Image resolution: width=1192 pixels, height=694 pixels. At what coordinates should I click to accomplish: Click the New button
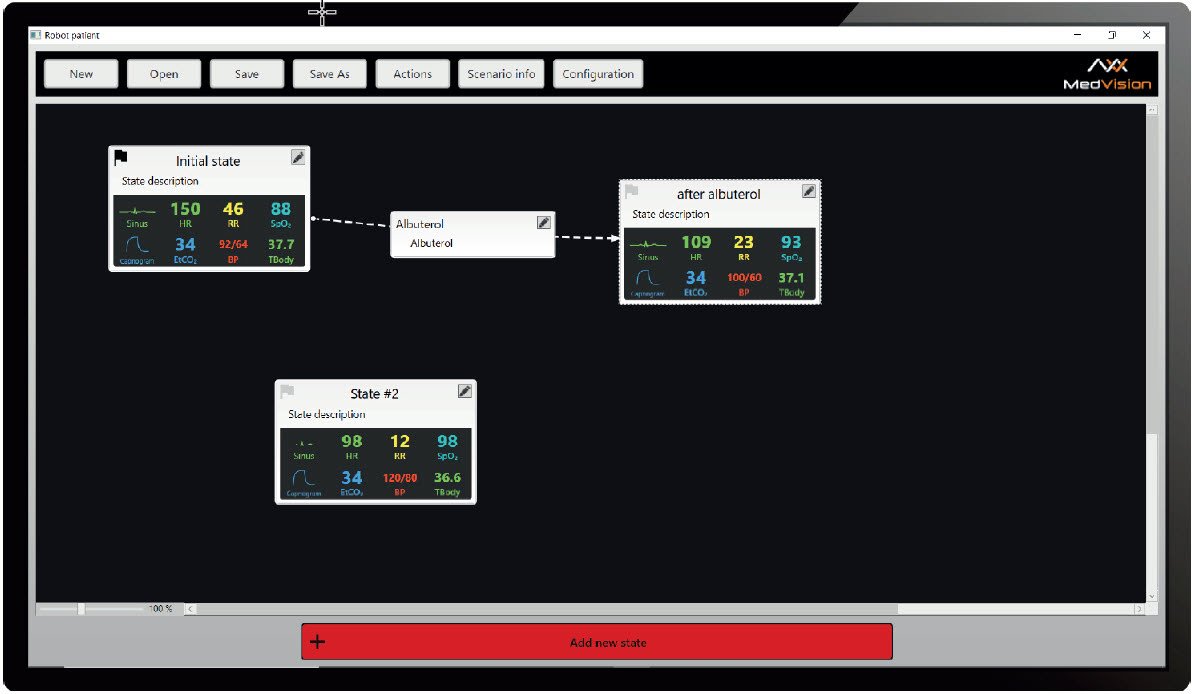[x=81, y=74]
